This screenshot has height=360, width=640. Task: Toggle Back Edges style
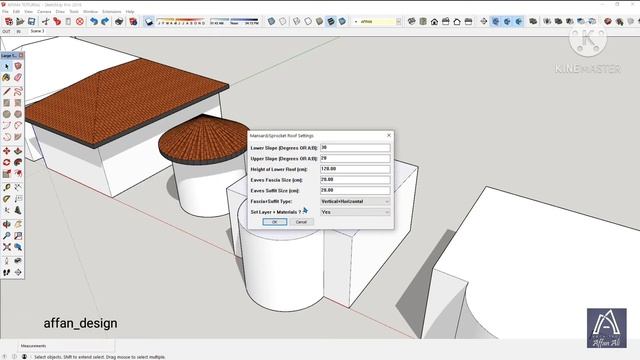click(x=283, y=21)
